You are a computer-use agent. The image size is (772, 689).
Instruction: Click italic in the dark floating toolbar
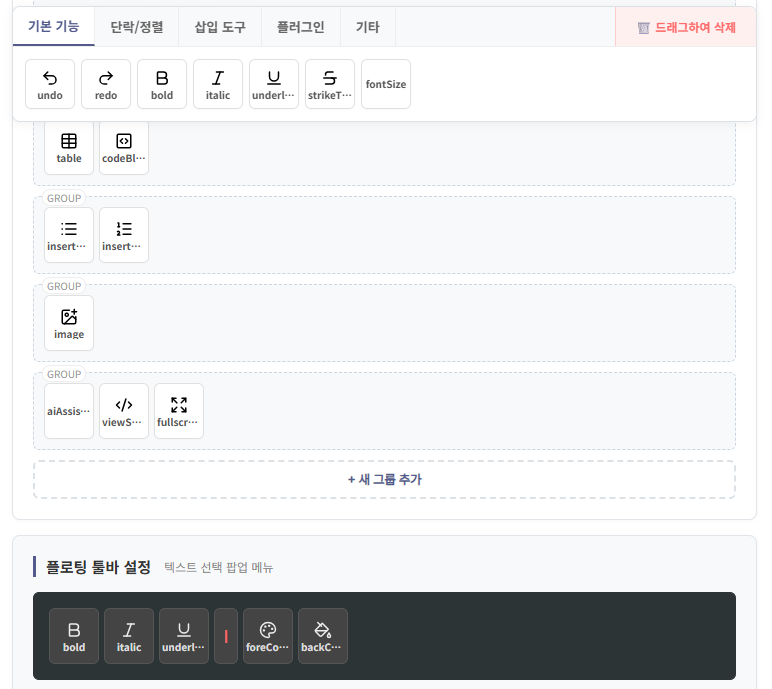pos(129,636)
